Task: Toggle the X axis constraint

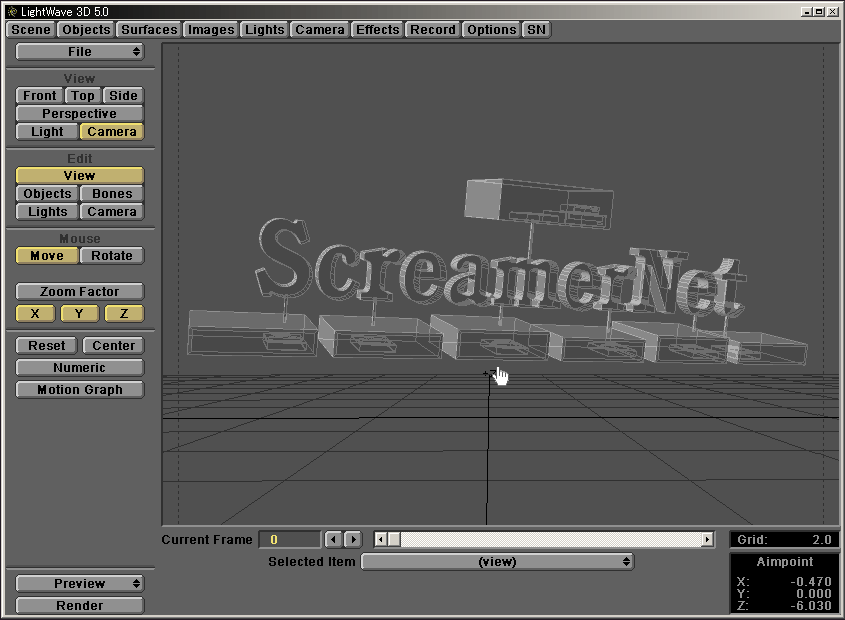Action: [35, 314]
